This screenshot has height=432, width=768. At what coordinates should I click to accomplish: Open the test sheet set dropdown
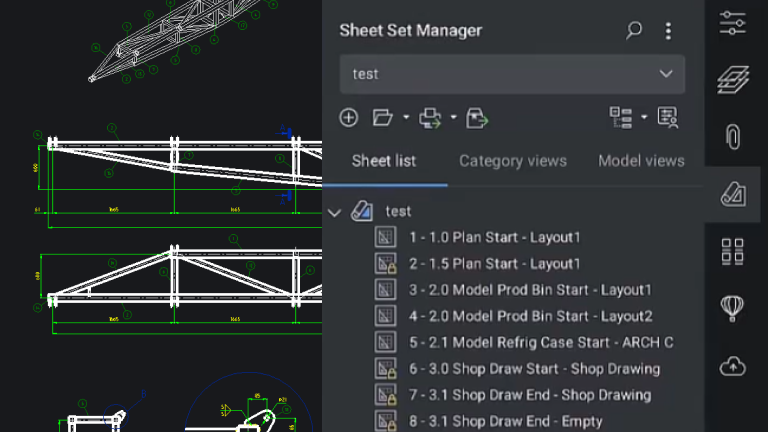tap(512, 74)
